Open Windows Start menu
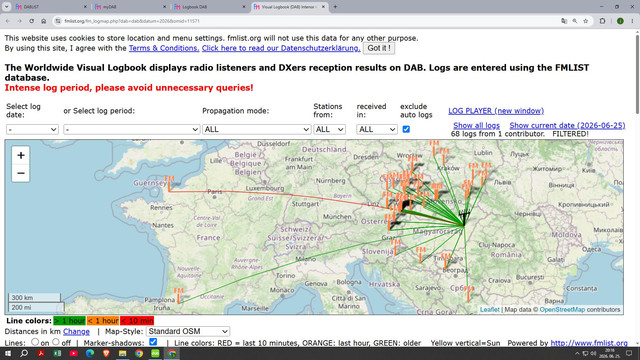Image resolution: width=640 pixels, height=360 pixels. [8, 353]
